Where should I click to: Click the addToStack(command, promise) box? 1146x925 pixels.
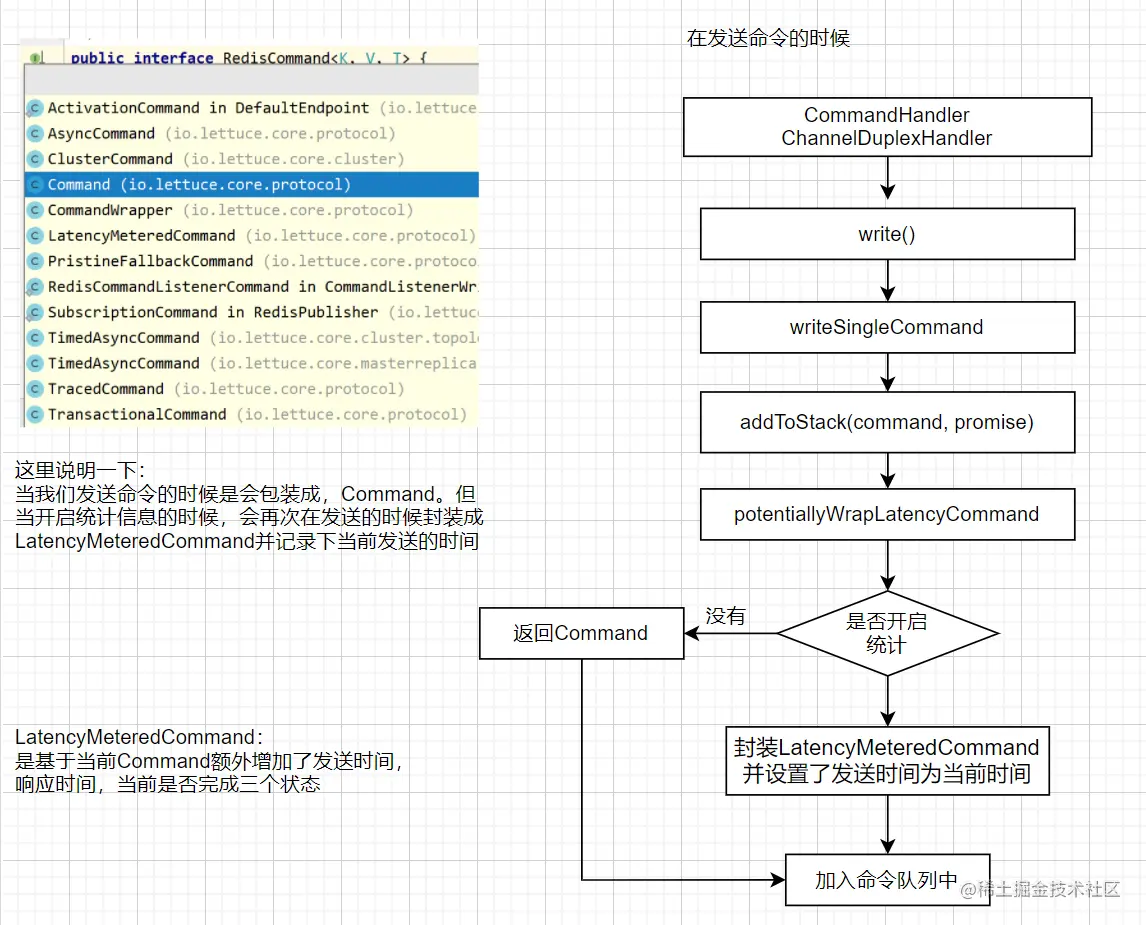click(x=886, y=421)
